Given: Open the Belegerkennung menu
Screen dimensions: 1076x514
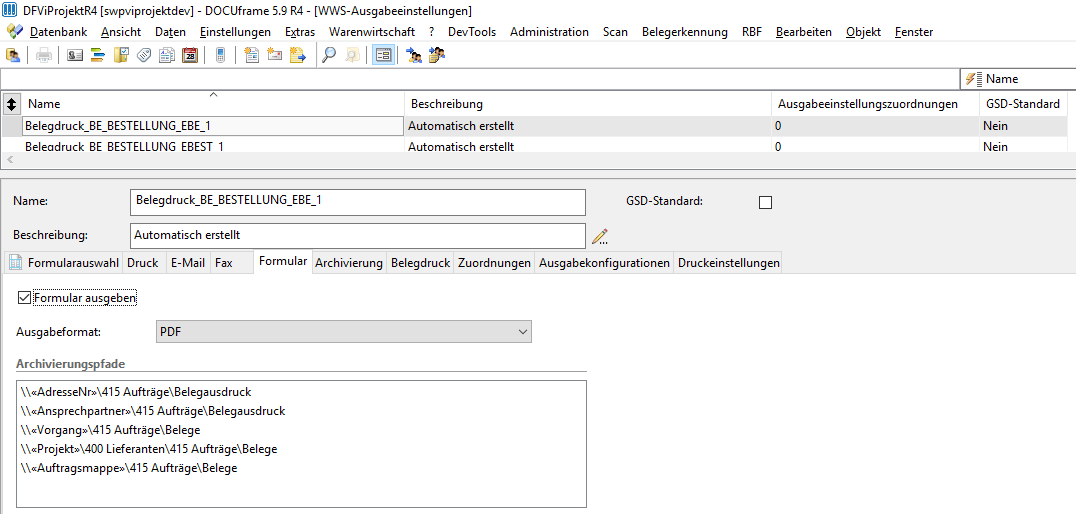Looking at the screenshot, I should [x=685, y=32].
